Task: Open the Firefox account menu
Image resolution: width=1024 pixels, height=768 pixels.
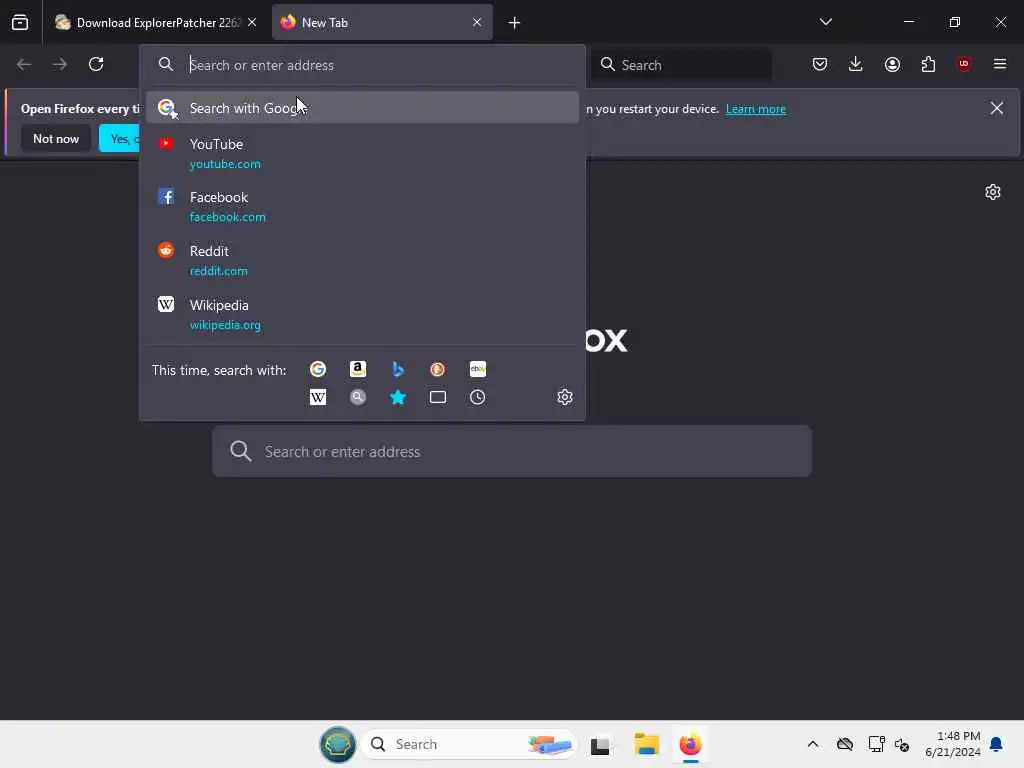Action: [892, 64]
